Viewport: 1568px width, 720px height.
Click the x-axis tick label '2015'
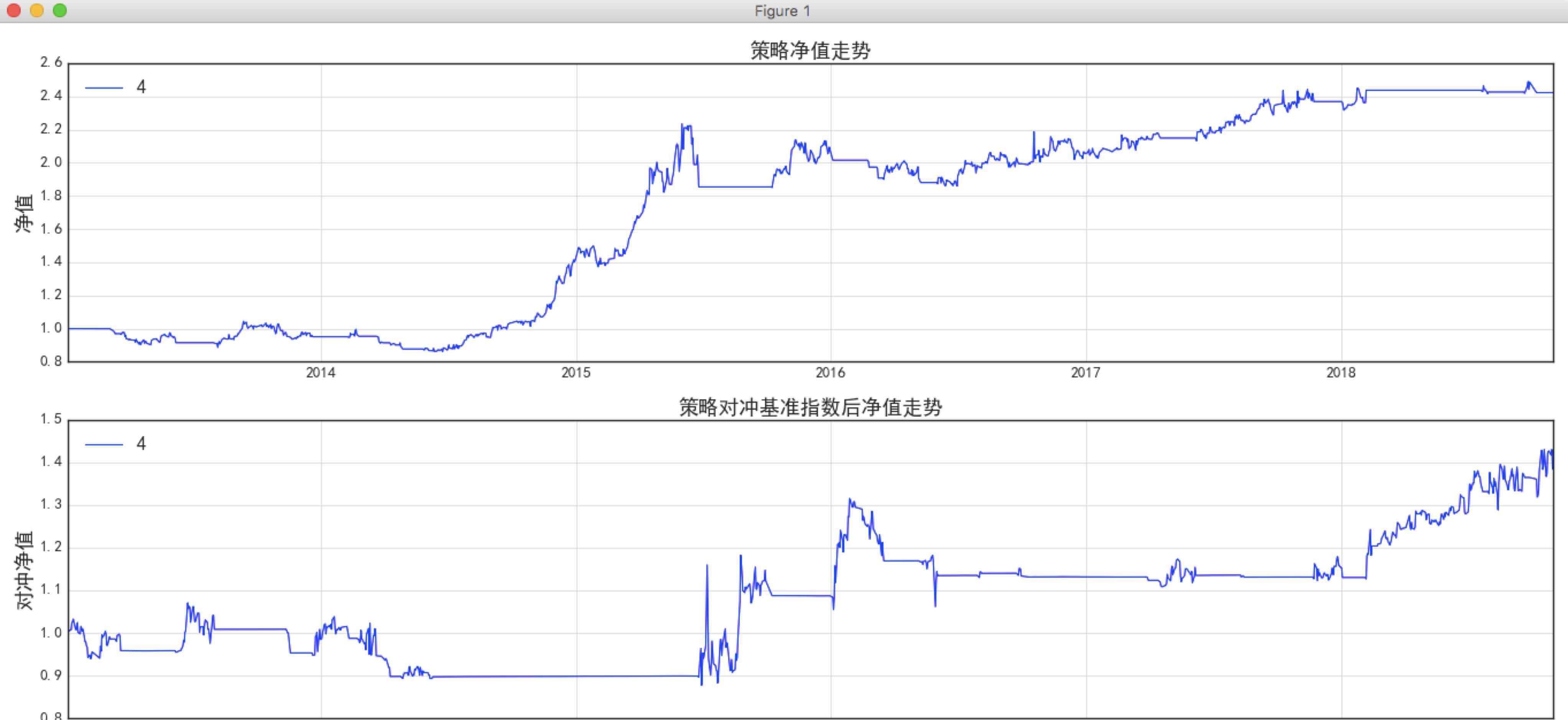tap(576, 373)
